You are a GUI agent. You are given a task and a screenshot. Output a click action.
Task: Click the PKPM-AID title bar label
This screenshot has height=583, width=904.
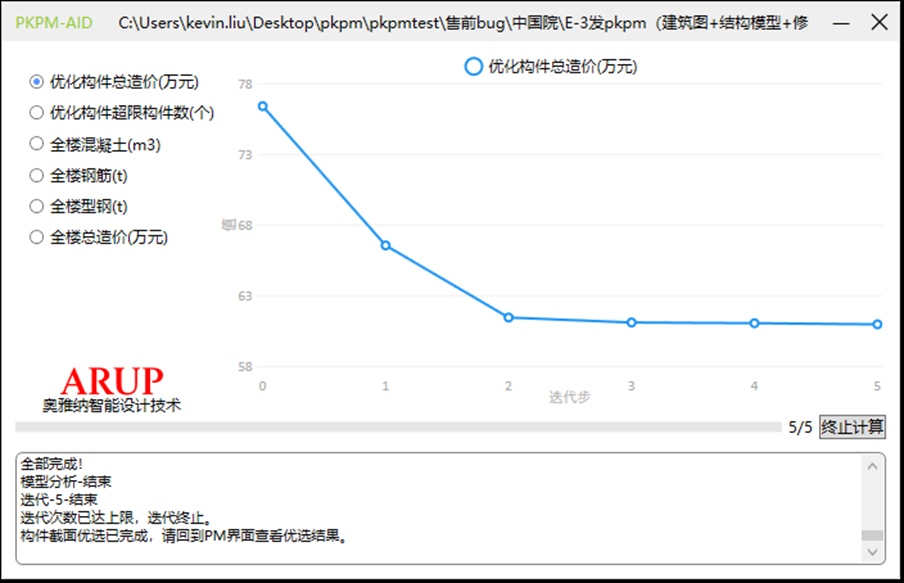point(54,22)
